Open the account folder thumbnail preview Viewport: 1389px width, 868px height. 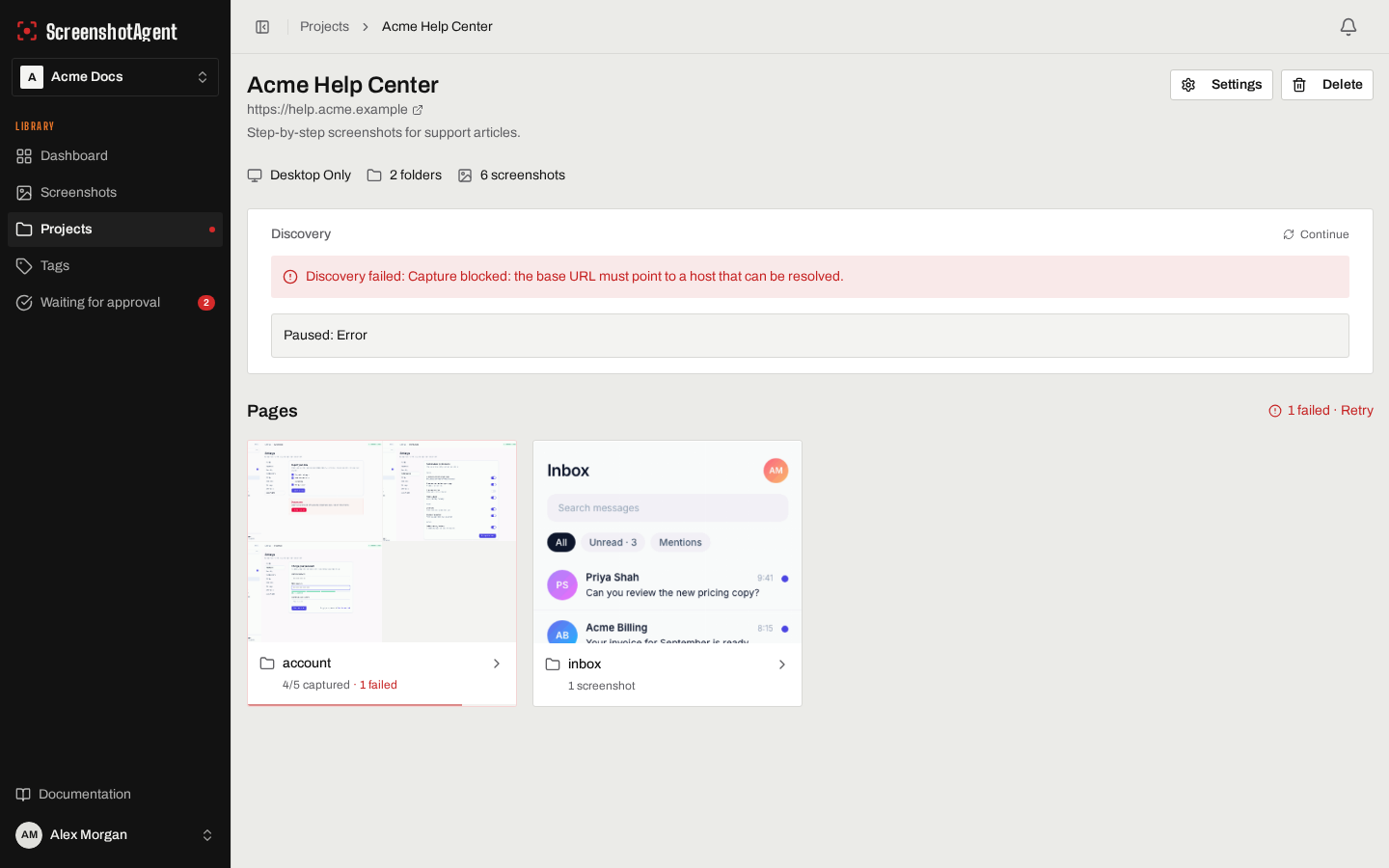click(382, 541)
